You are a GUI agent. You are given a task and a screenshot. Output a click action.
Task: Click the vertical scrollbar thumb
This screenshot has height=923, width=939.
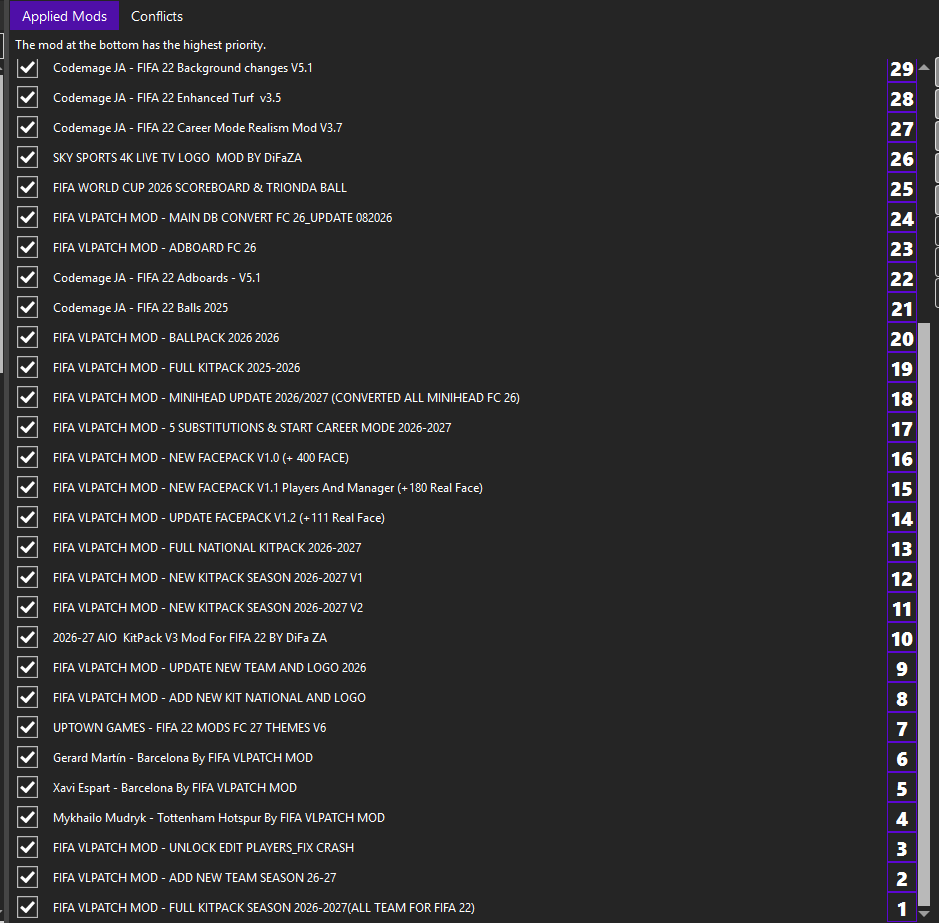click(x=924, y=615)
